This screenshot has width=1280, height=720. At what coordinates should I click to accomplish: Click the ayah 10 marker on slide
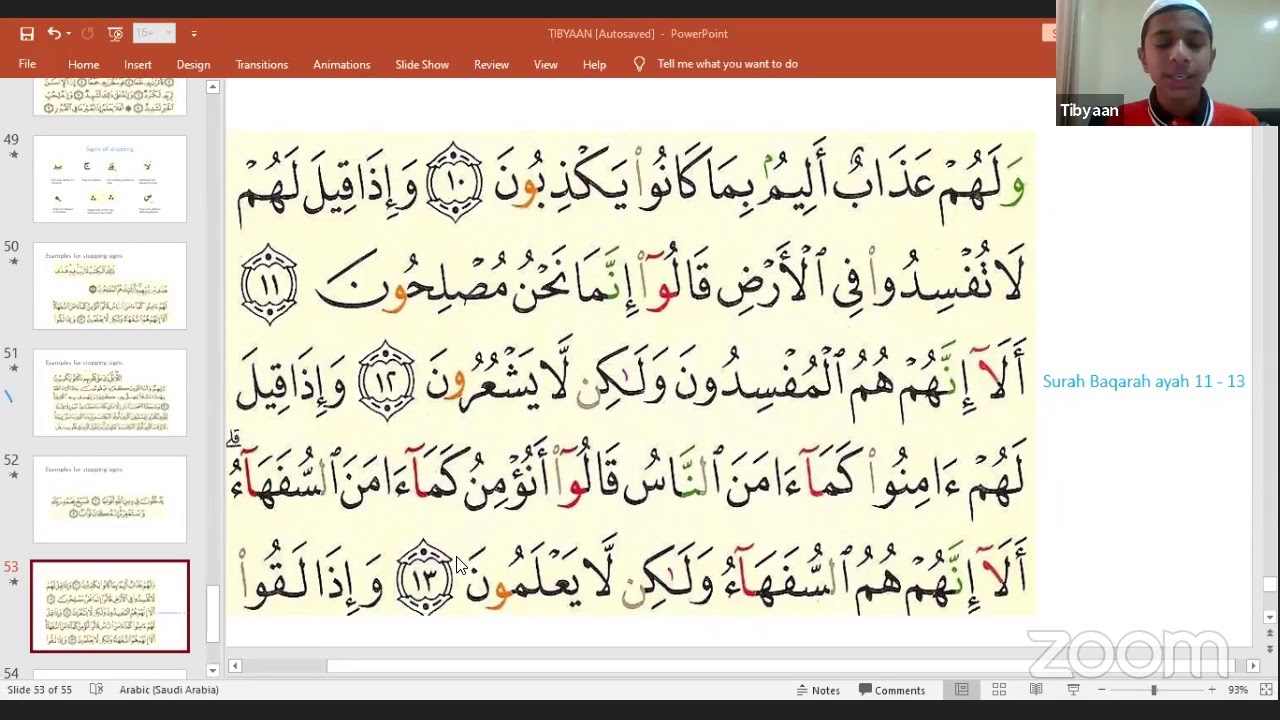455,181
